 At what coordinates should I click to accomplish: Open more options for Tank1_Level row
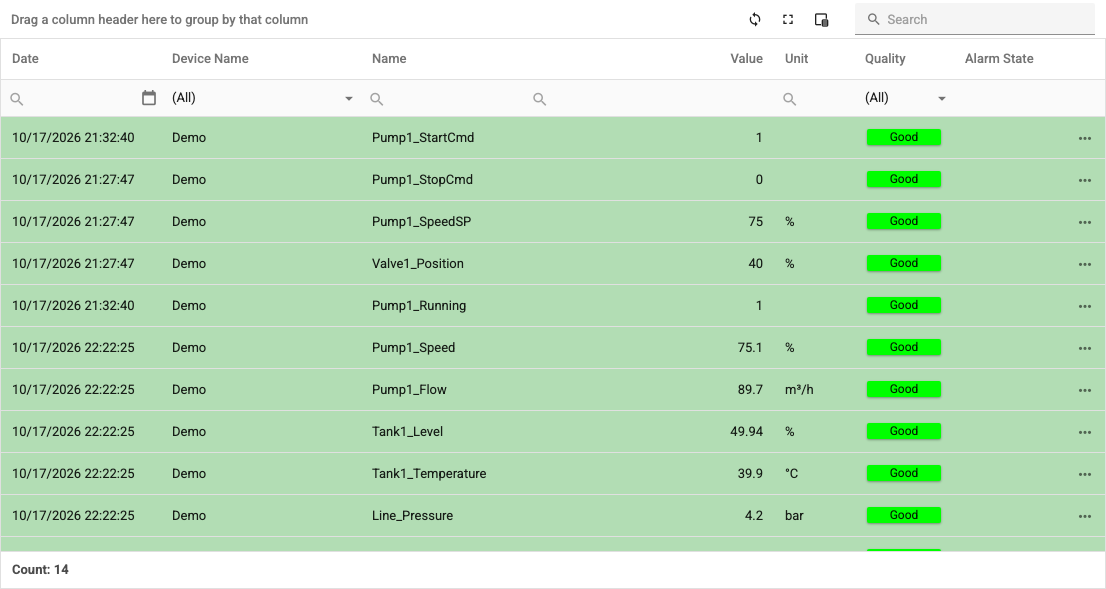point(1085,432)
